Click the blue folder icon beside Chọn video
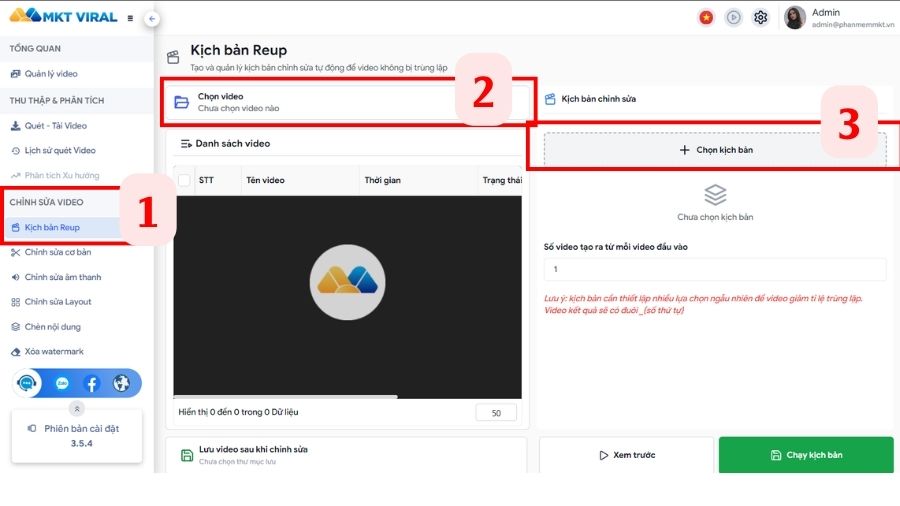 click(x=181, y=102)
